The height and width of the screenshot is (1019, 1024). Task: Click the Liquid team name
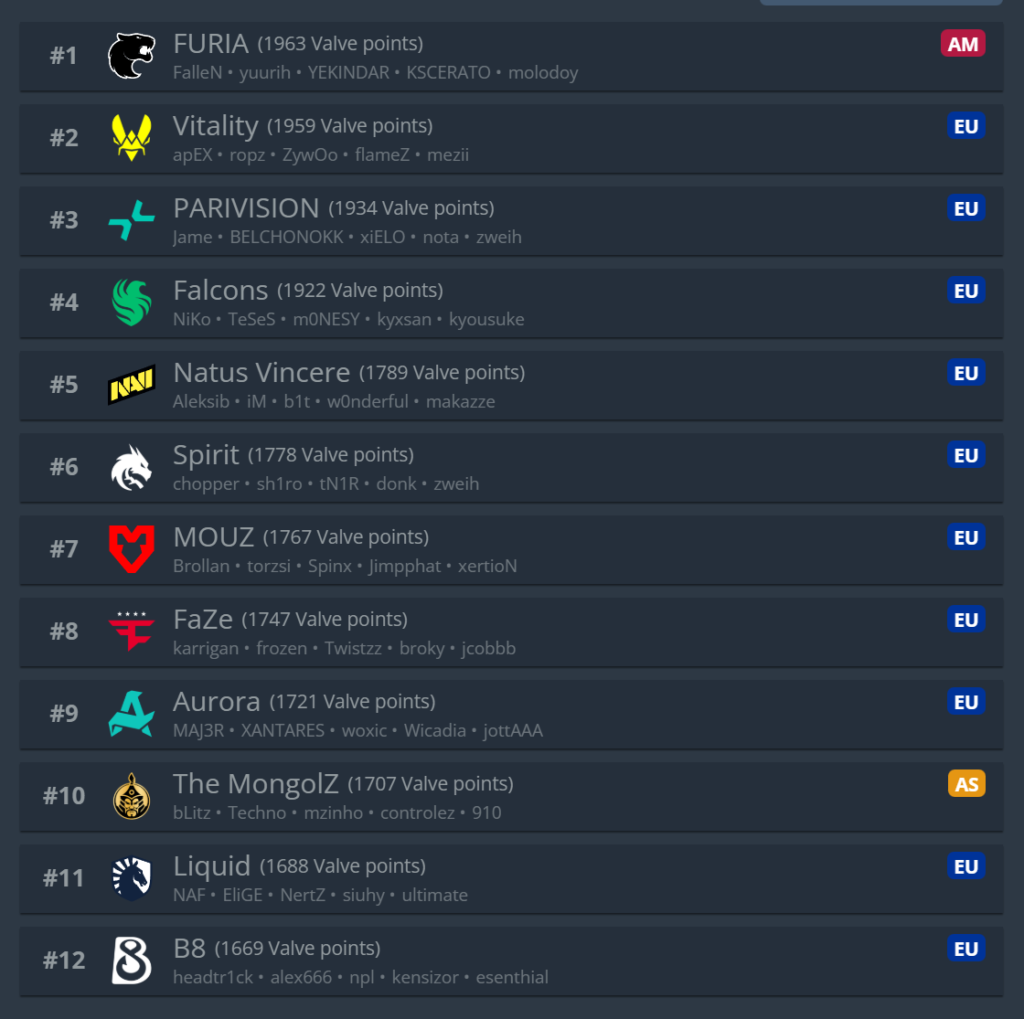pyautogui.click(x=212, y=866)
